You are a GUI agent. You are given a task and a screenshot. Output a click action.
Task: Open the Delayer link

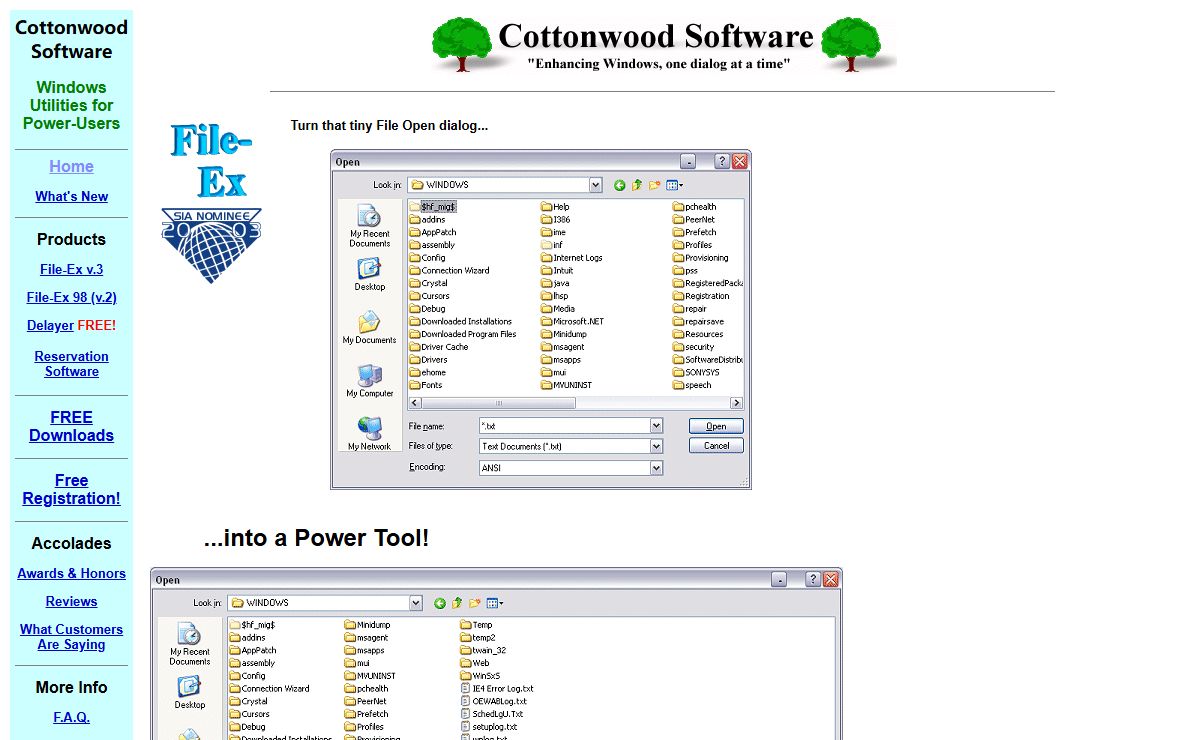pyautogui.click(x=50, y=325)
